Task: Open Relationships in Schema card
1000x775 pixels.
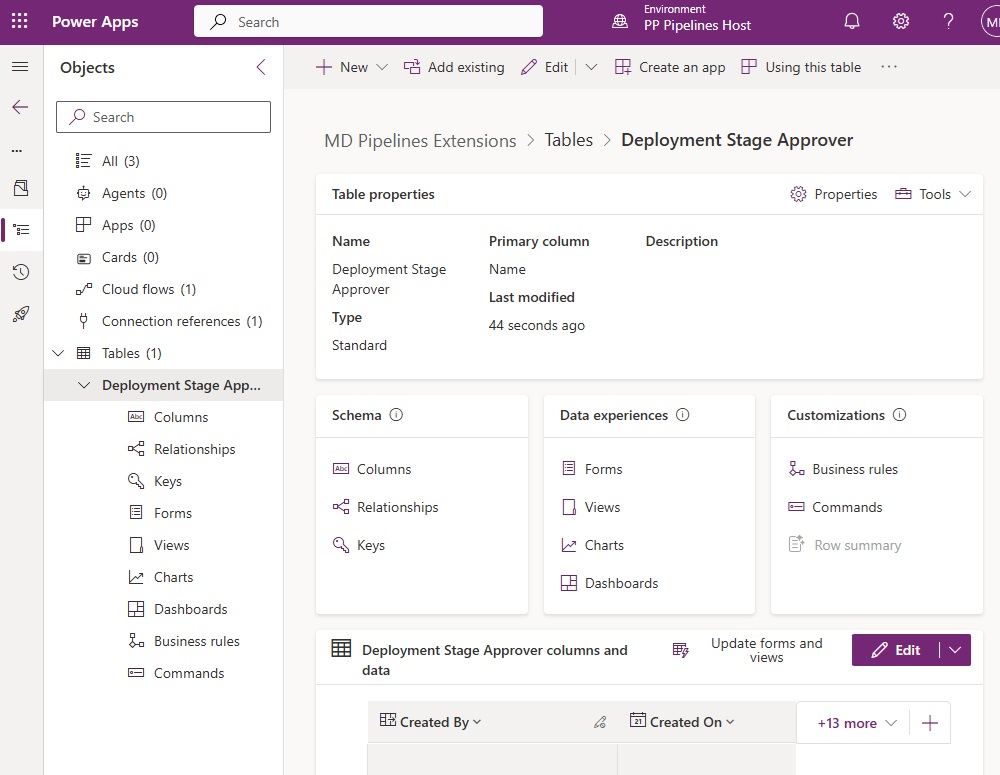Action: pyautogui.click(x=385, y=507)
